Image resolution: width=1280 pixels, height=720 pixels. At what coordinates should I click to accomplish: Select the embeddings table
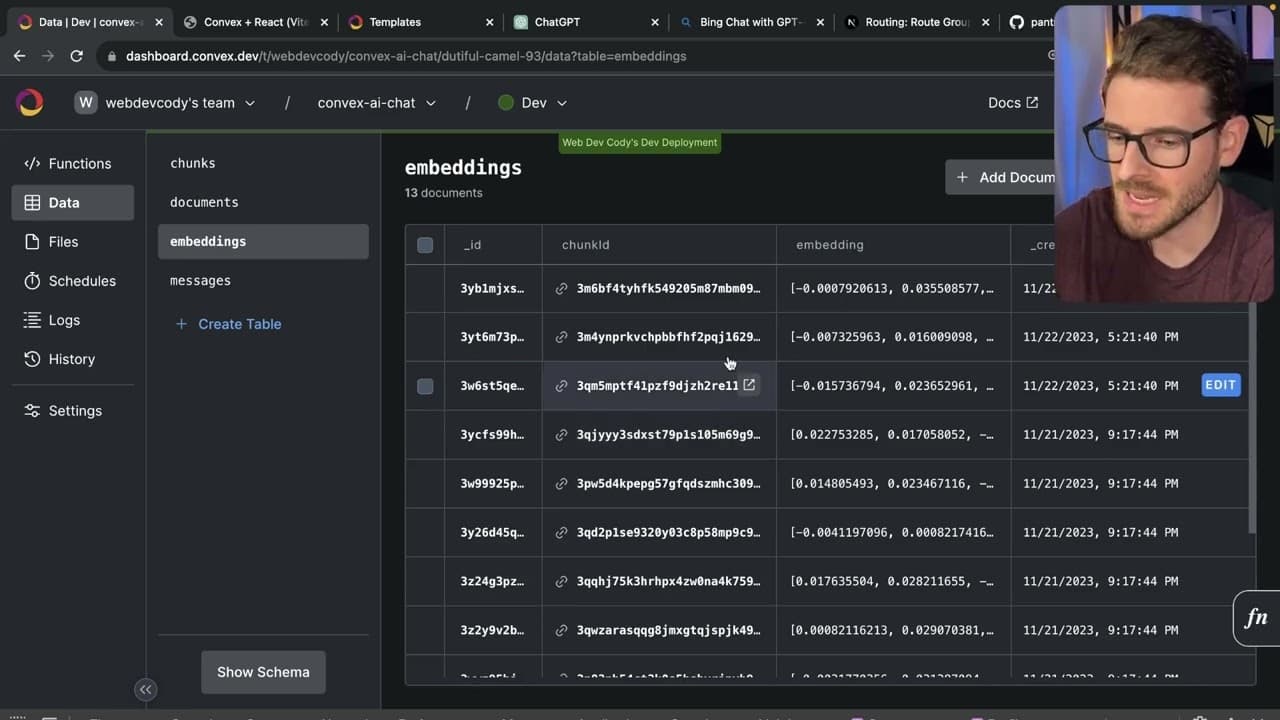coord(263,241)
